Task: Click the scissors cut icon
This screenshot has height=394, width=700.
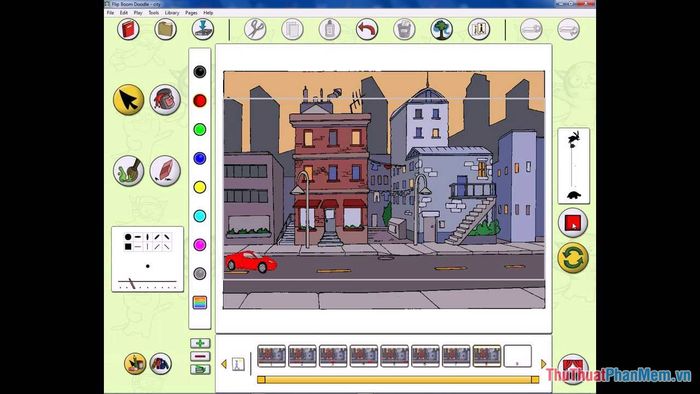Action: (x=255, y=29)
